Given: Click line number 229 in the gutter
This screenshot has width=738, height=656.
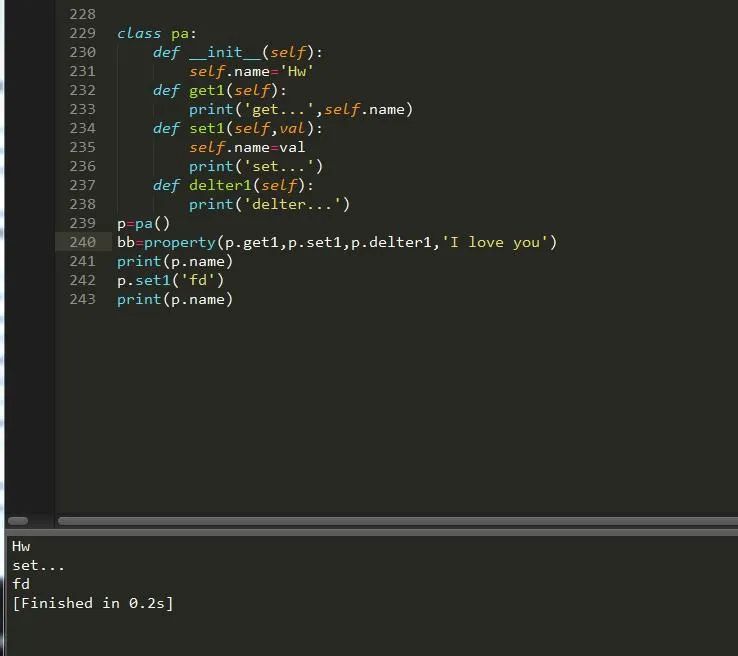Looking at the screenshot, I should pos(82,33).
